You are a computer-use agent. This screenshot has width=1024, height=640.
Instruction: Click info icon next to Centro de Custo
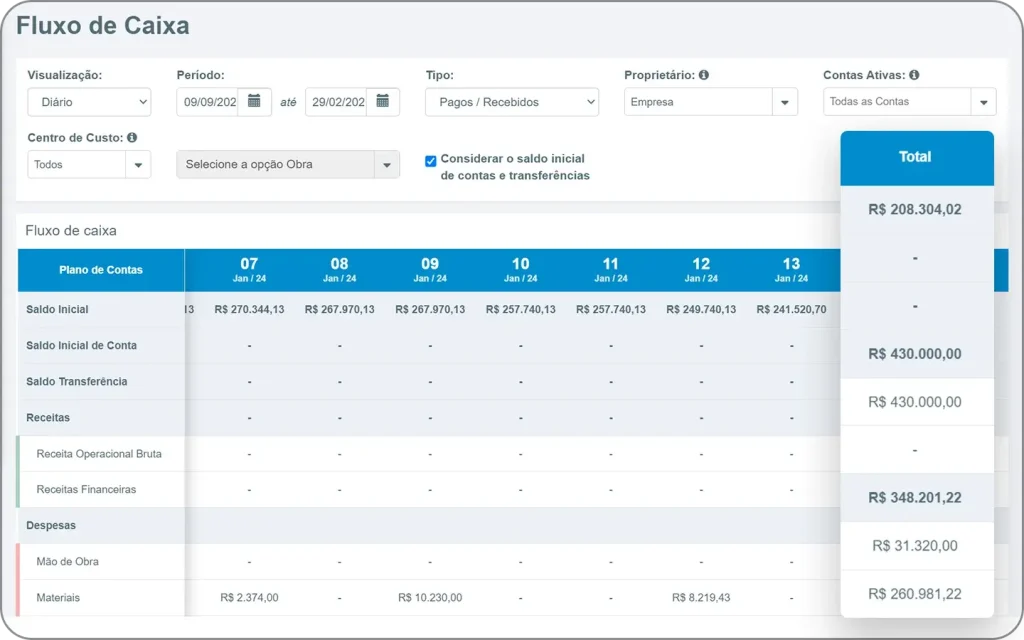tap(132, 138)
